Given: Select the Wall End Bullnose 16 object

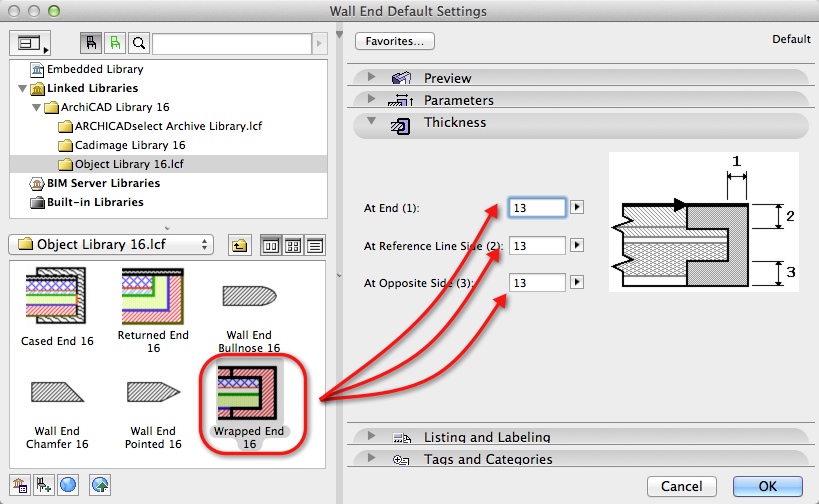Looking at the screenshot, I should pos(249,318).
